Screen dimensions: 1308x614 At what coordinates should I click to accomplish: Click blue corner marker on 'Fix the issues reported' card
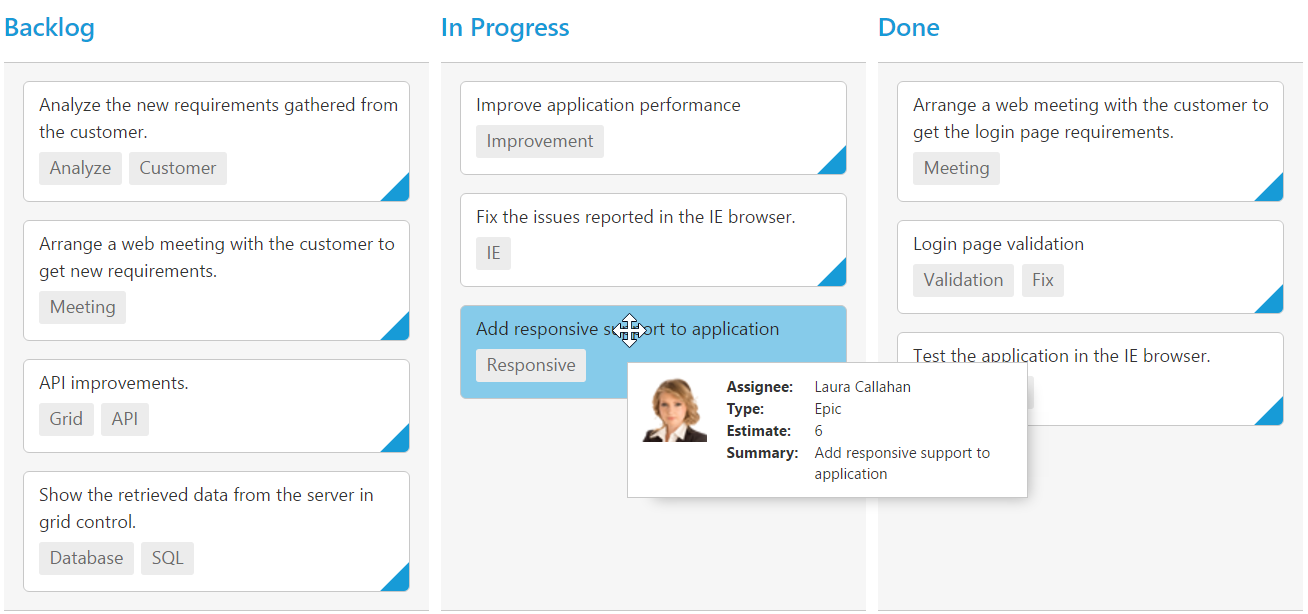(836, 276)
